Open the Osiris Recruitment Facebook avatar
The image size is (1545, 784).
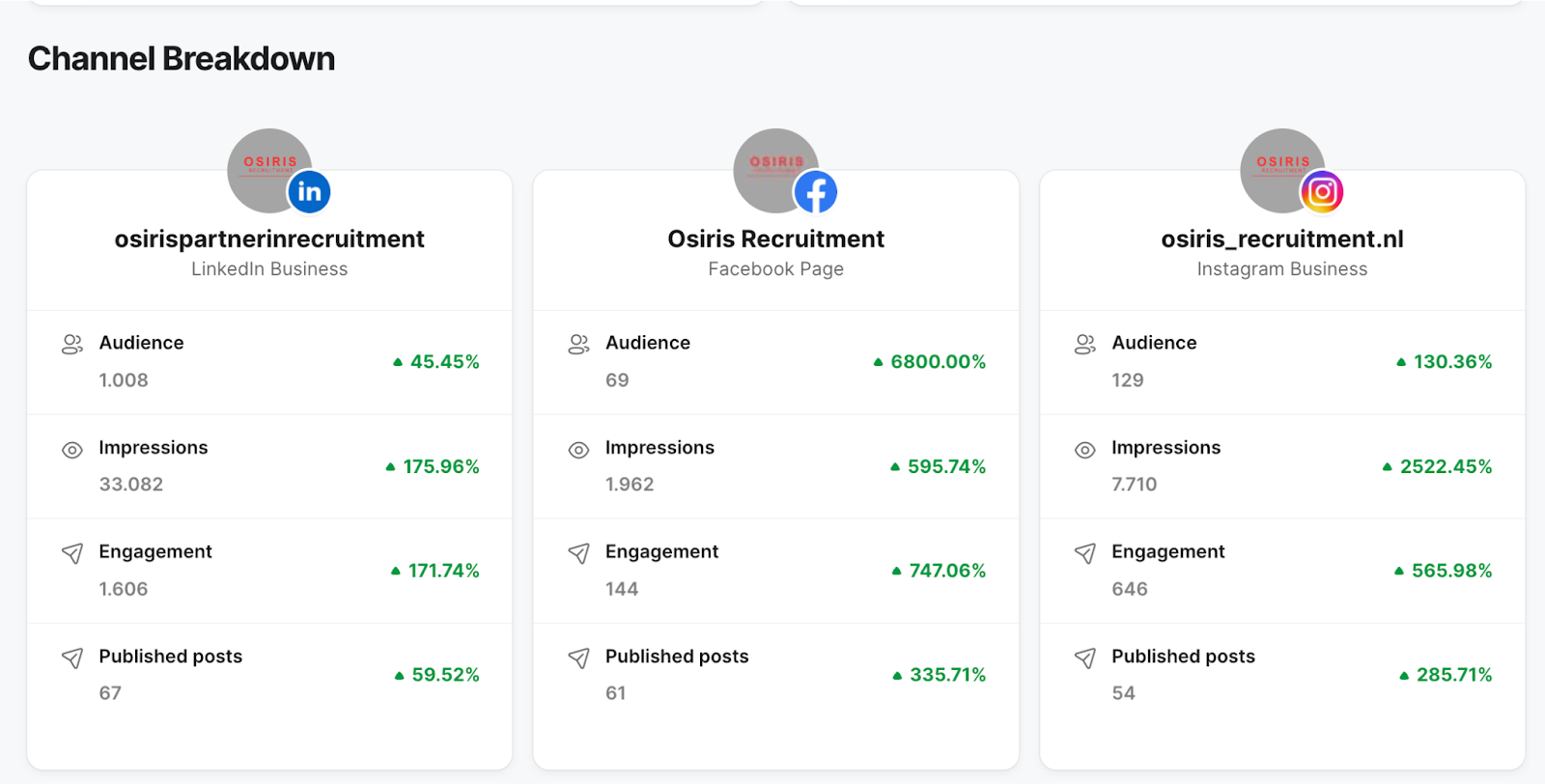(775, 170)
